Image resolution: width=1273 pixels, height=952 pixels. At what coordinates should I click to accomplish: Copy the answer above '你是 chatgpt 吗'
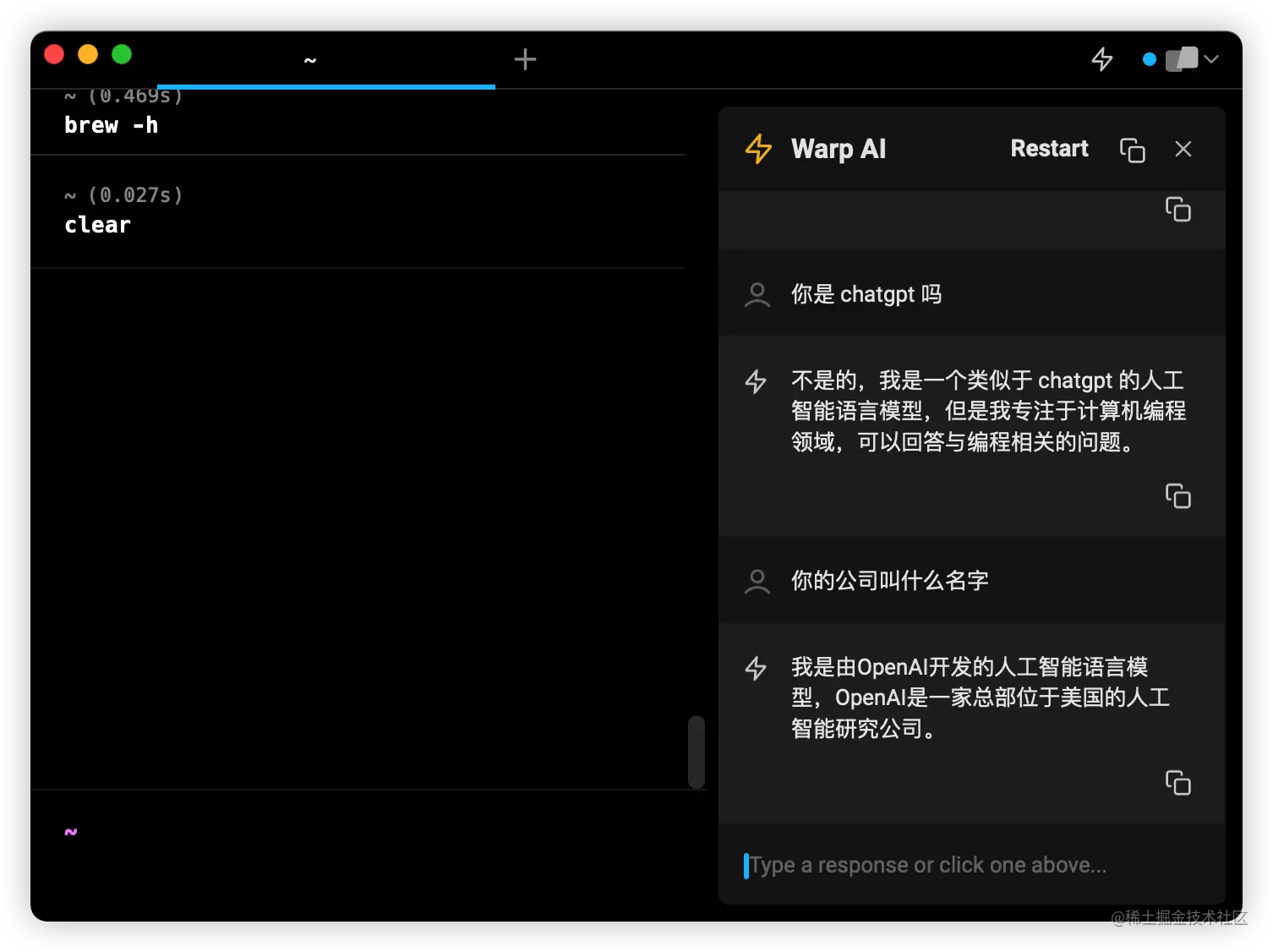click(x=1178, y=209)
